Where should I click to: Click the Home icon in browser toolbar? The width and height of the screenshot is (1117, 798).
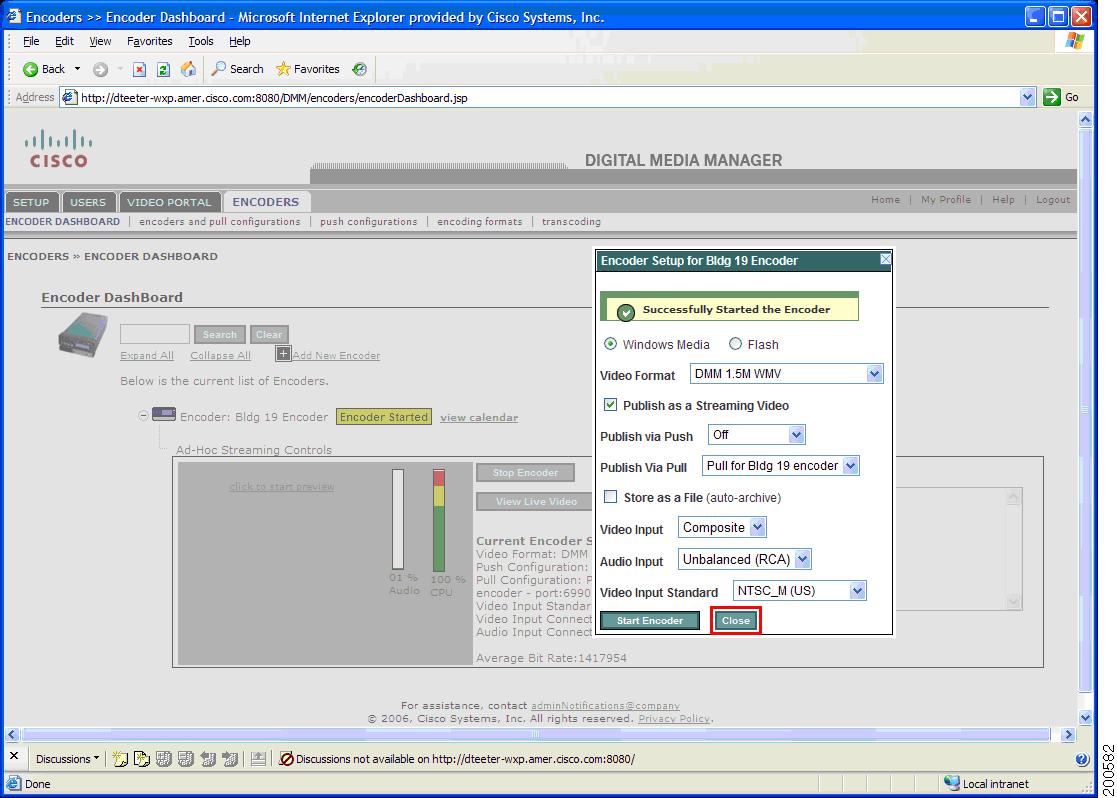pos(187,68)
